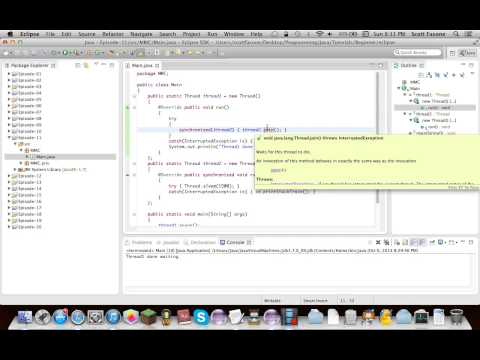Screen dimensions: 480x360
Task: Expand the Episode-02 project
Action: tap(9, 80)
